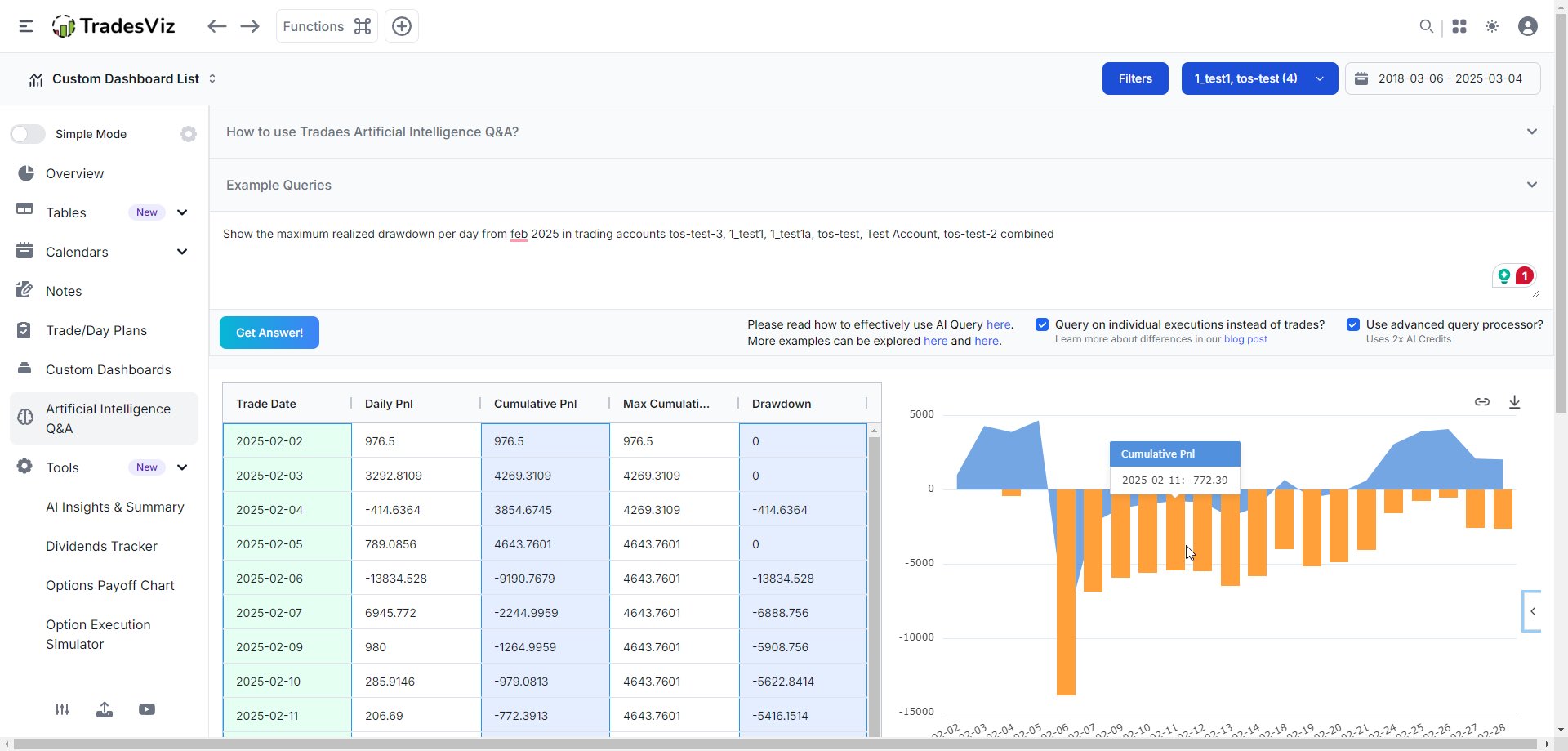Image resolution: width=1568 pixels, height=751 pixels.
Task: Expand the Calendars submenu chevron
Action: pos(182,252)
